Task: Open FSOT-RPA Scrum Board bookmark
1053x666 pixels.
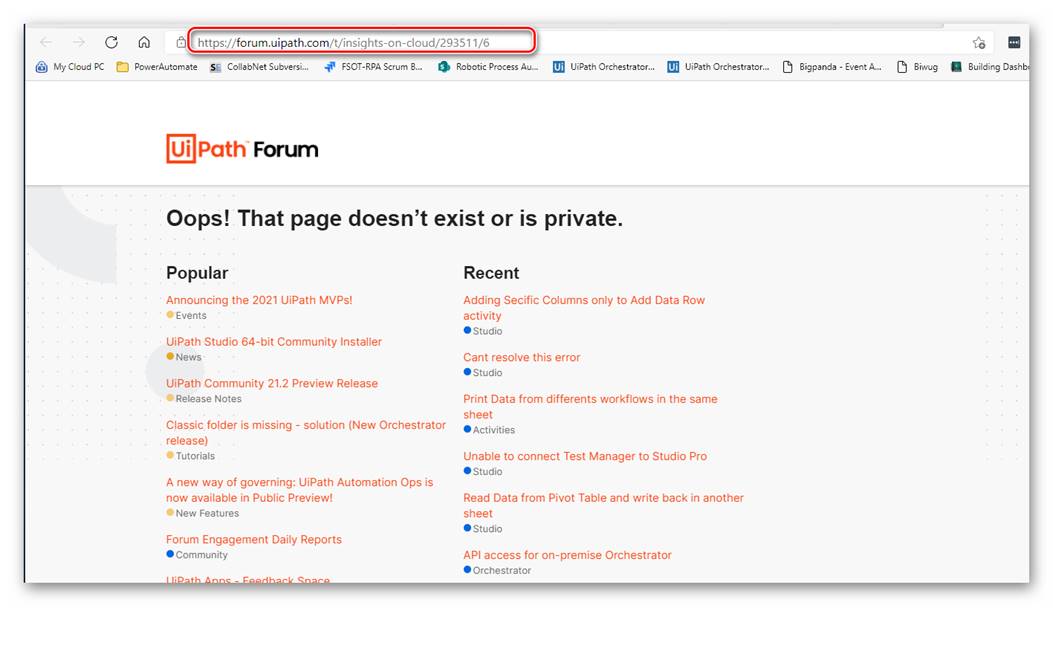Action: point(373,66)
